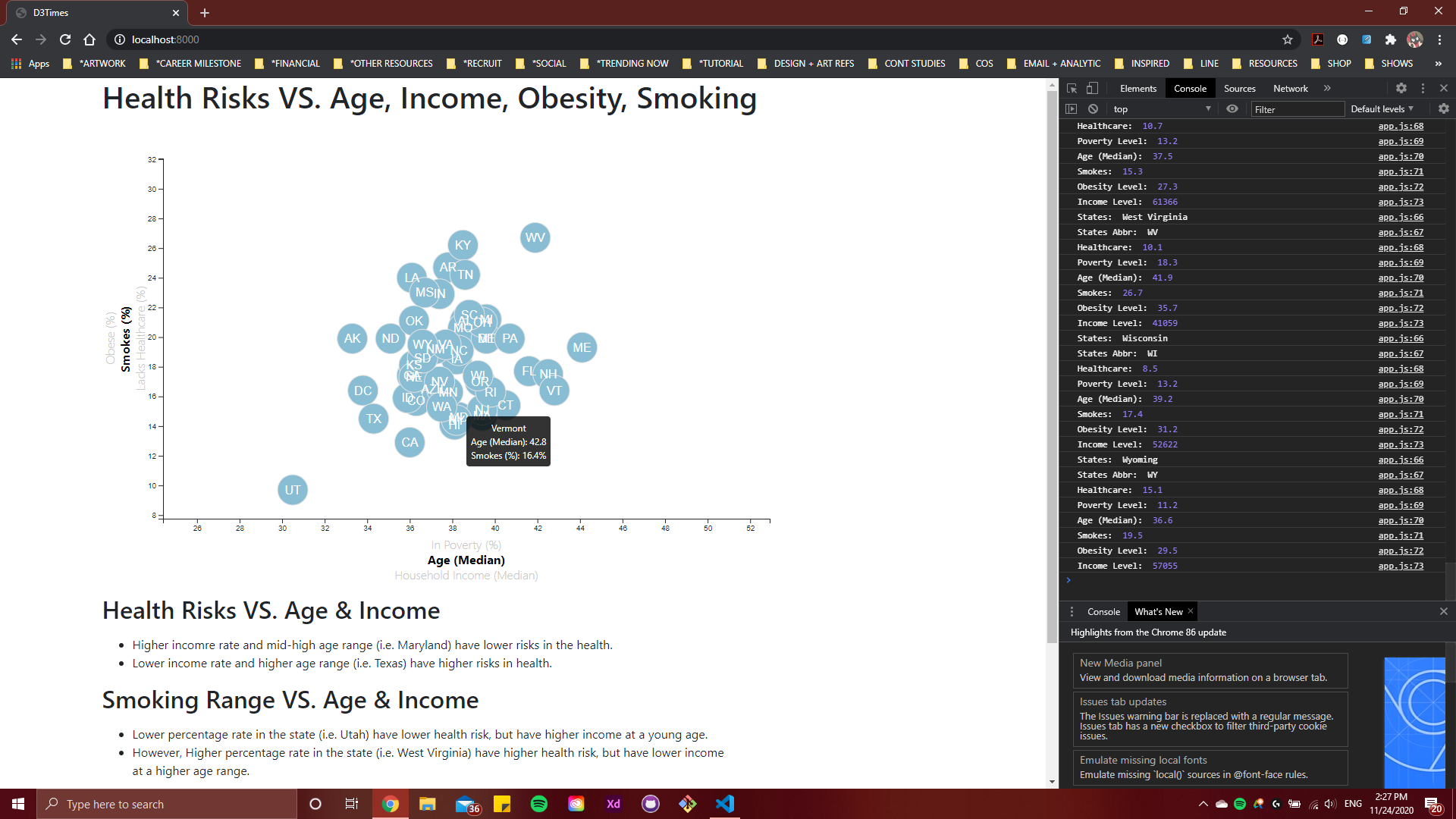Switch to the Network tab
This screenshot has height=819, width=1456.
1290,89
